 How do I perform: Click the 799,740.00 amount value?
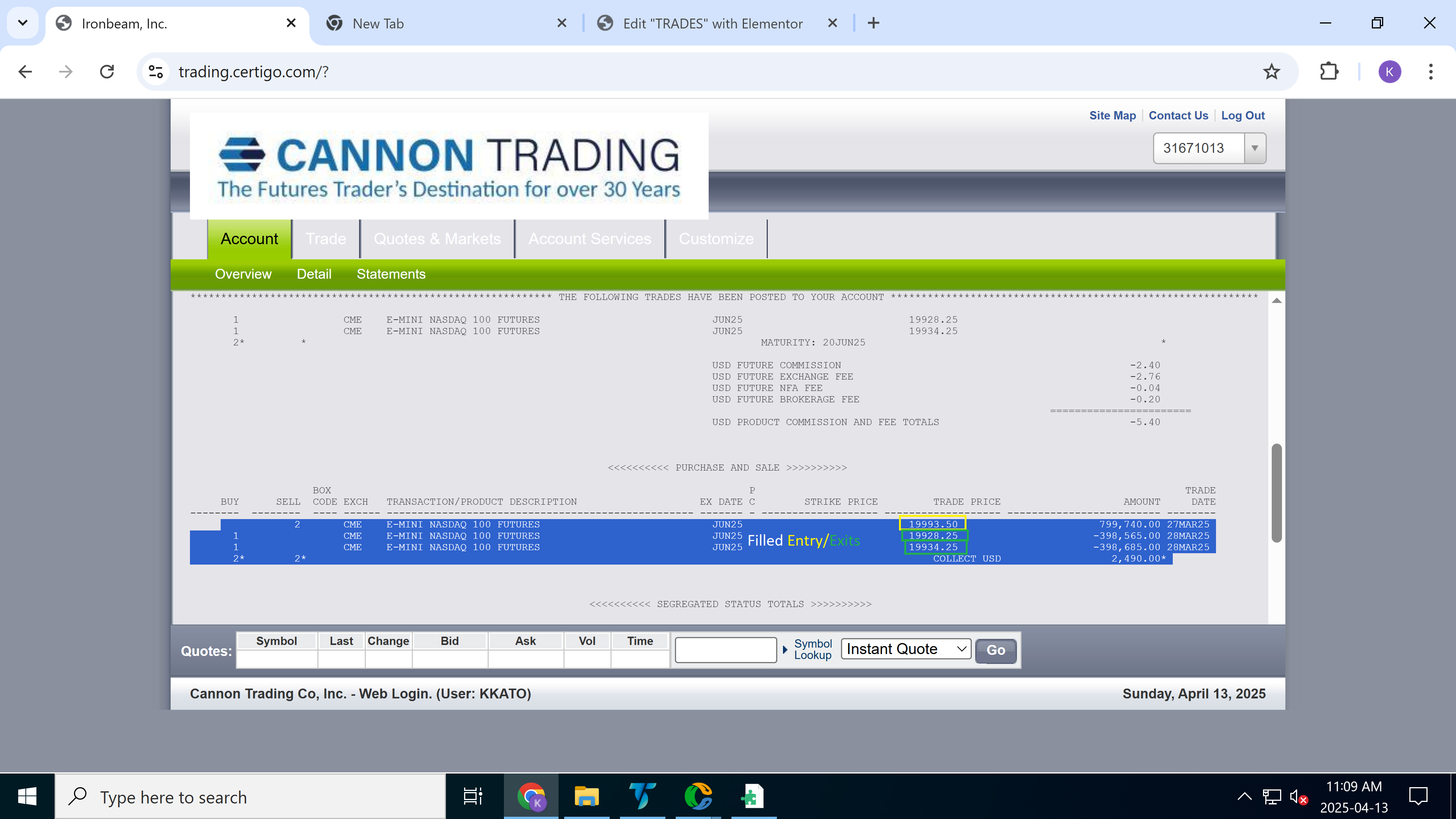click(1129, 524)
